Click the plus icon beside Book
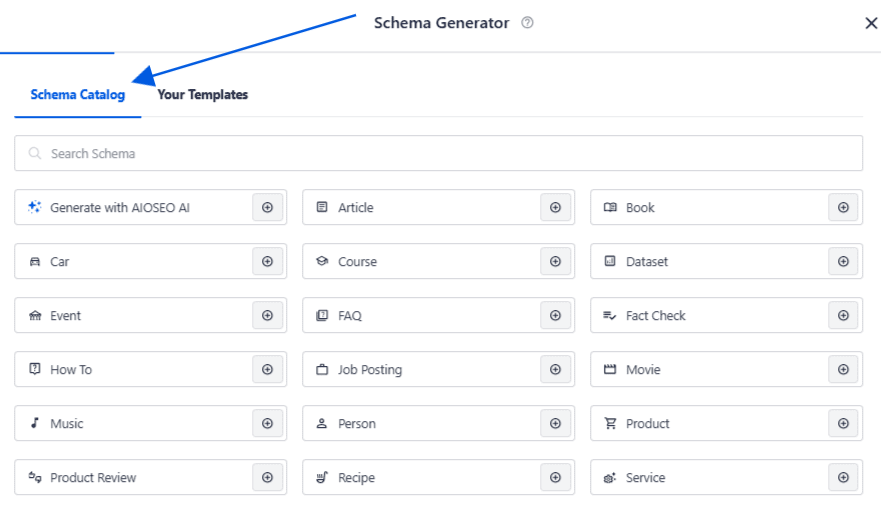The image size is (881, 509). pos(843,207)
